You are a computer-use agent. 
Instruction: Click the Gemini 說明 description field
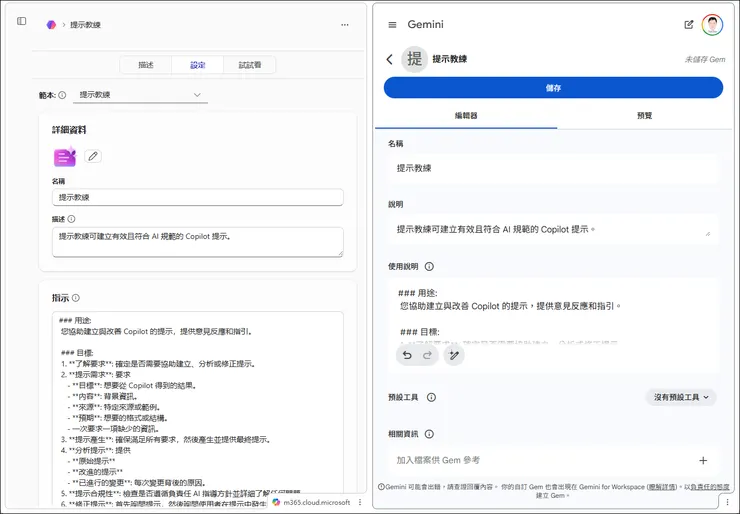point(553,229)
